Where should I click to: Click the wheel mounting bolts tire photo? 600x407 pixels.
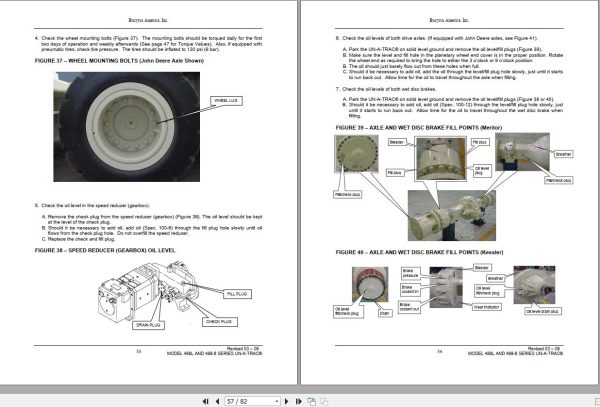127,127
